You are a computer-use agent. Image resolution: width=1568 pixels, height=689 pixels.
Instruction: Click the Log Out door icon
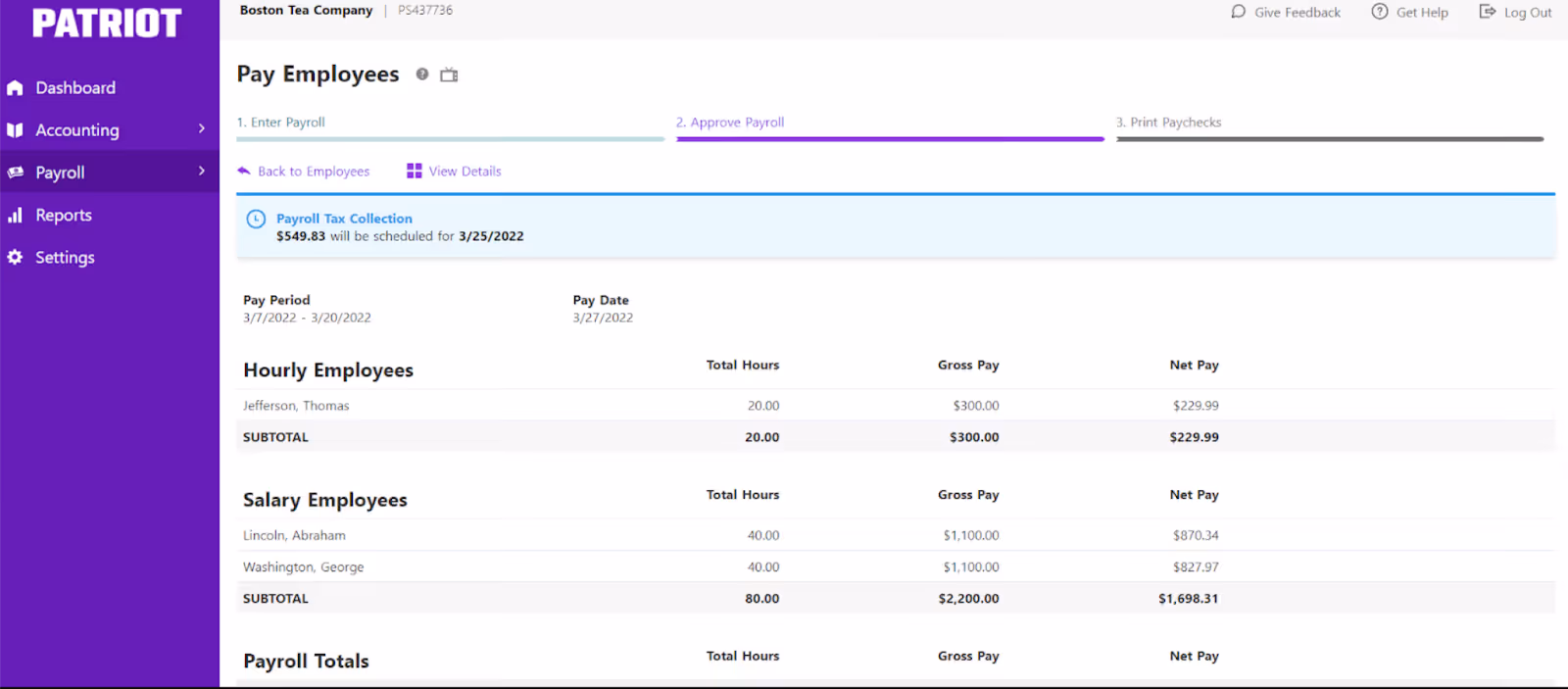pos(1488,12)
